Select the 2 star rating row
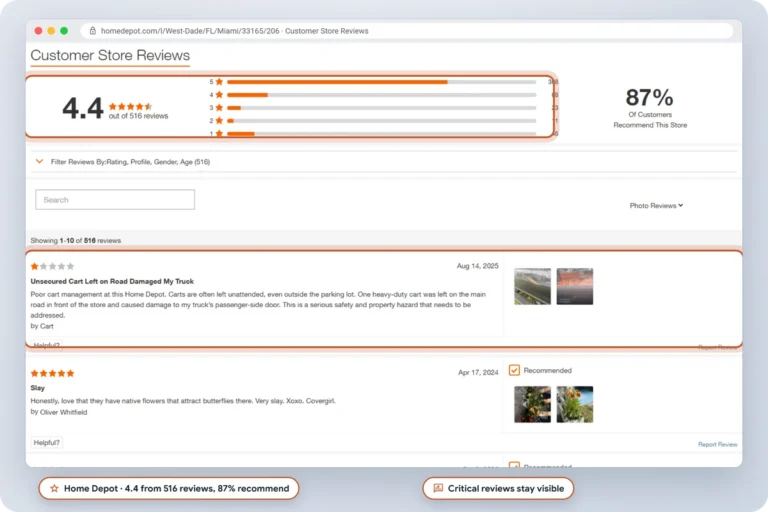Screen dimensions: 768x512 tap(382, 121)
